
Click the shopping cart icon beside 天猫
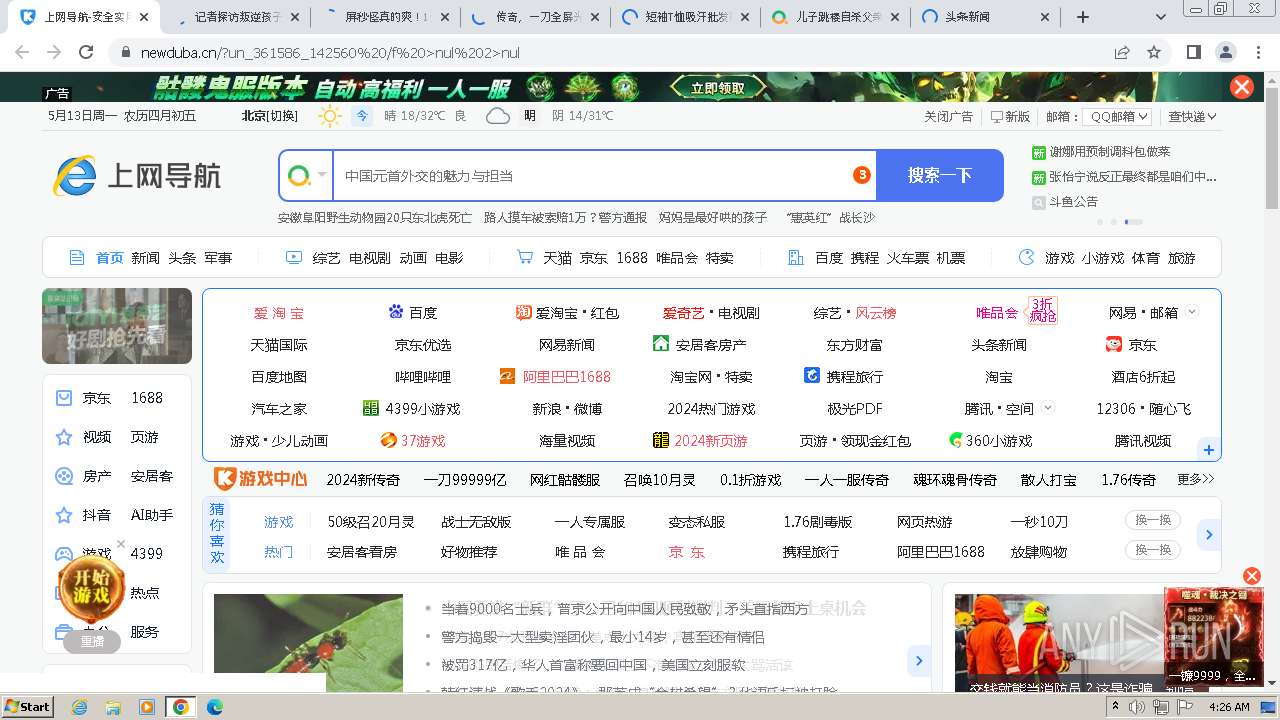coord(524,257)
